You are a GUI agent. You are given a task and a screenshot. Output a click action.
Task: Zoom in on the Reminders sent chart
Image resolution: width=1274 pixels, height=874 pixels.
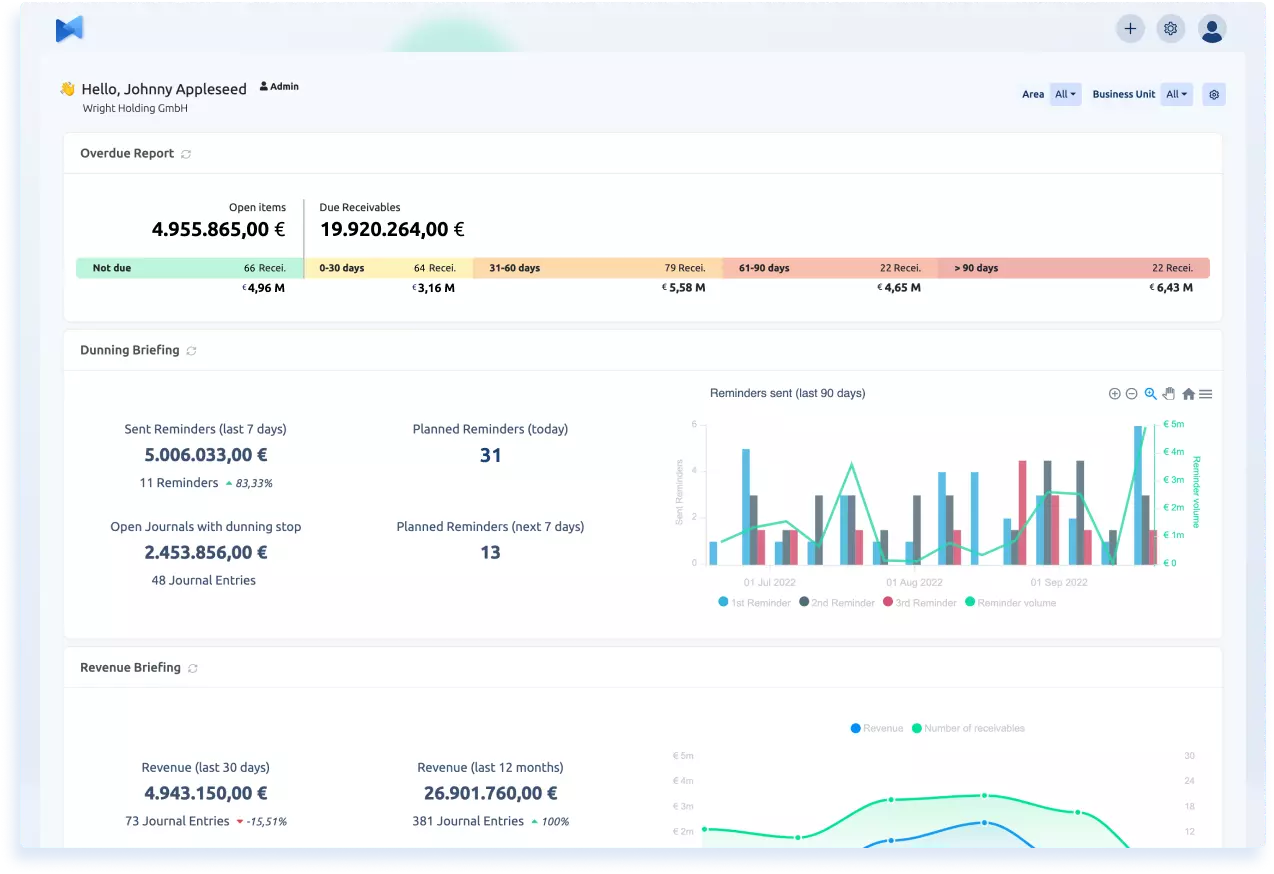click(x=1114, y=394)
